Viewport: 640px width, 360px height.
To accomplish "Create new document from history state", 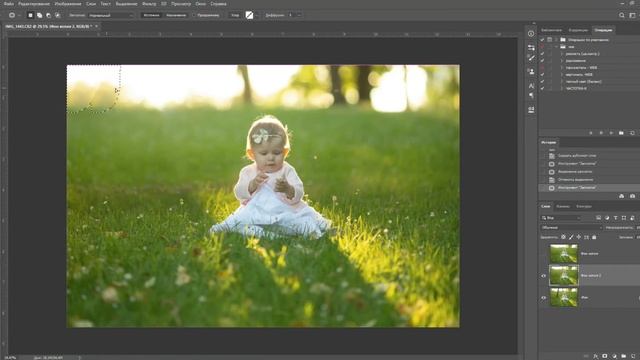I will [622, 196].
